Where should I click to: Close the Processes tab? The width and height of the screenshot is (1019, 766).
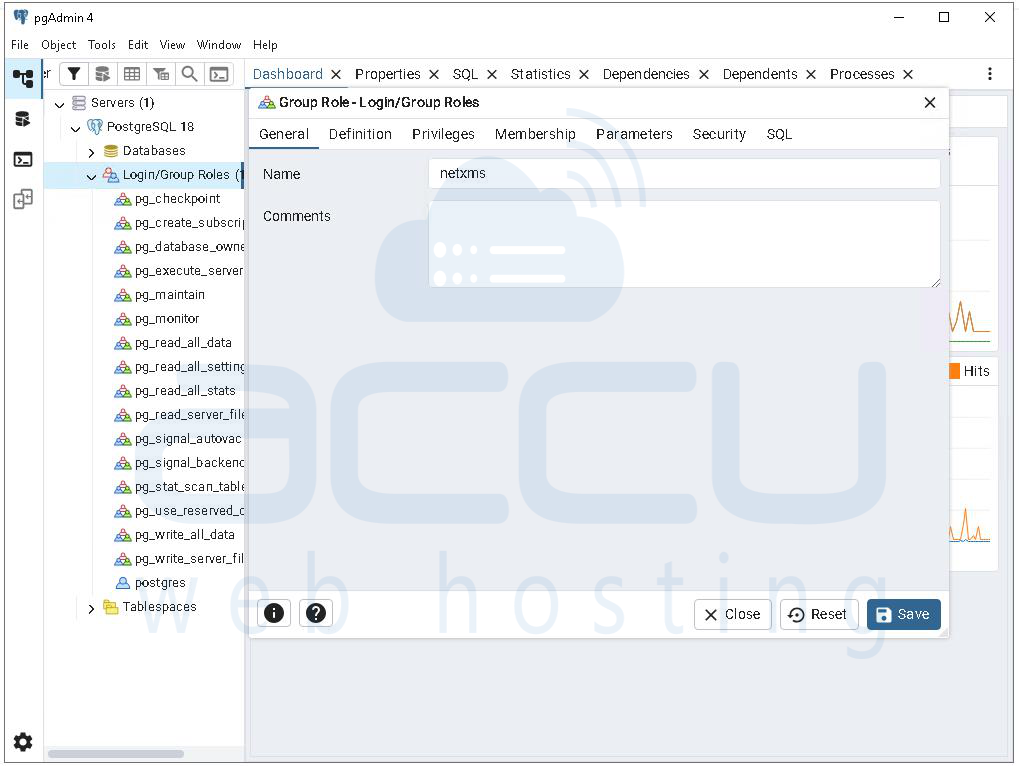[x=909, y=75]
